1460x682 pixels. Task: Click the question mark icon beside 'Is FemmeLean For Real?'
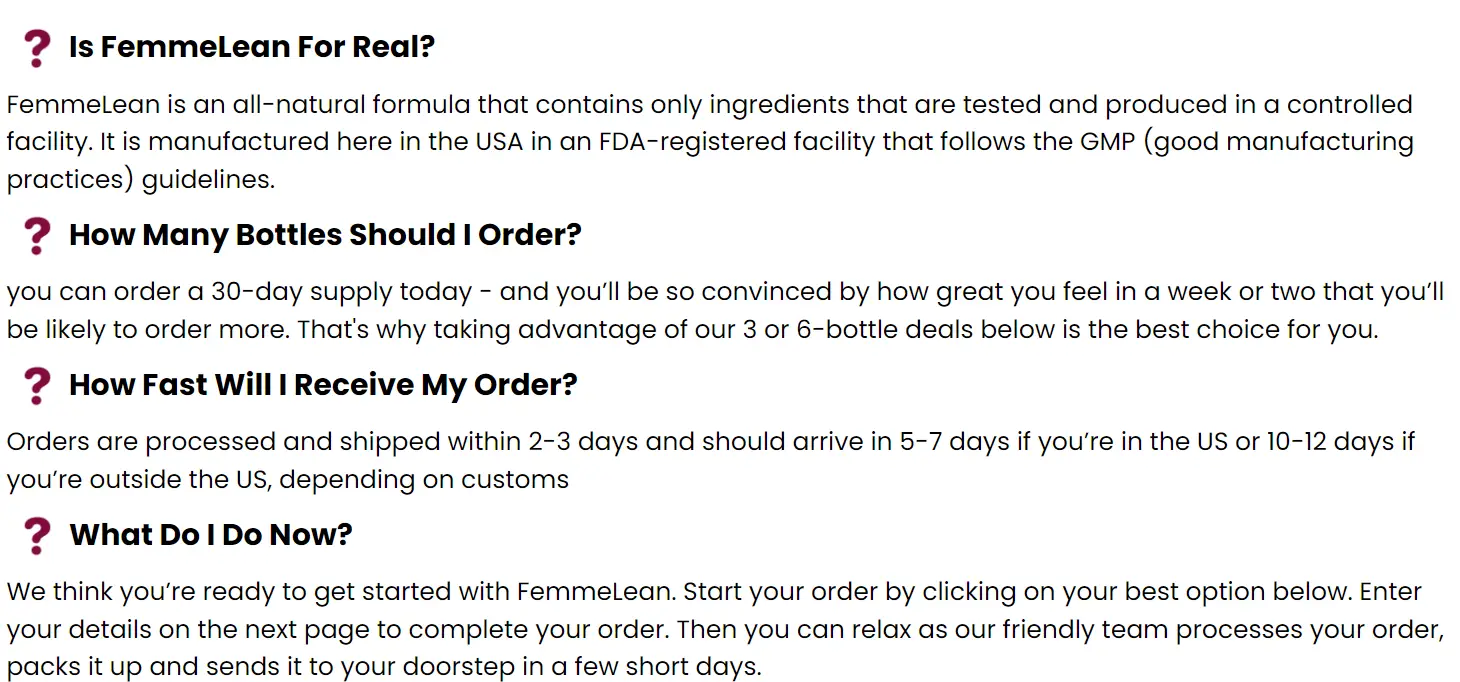tap(37, 47)
